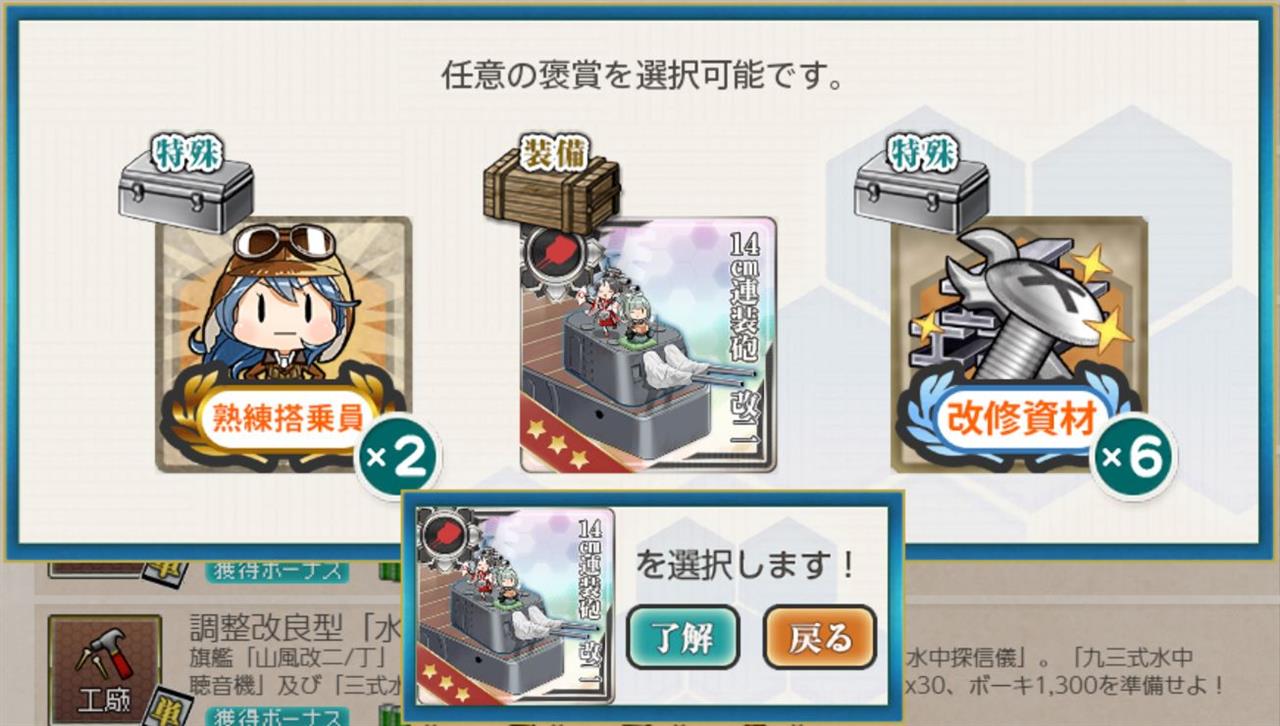Go back using the 戻る button
1280x726 pixels.
pos(820,638)
